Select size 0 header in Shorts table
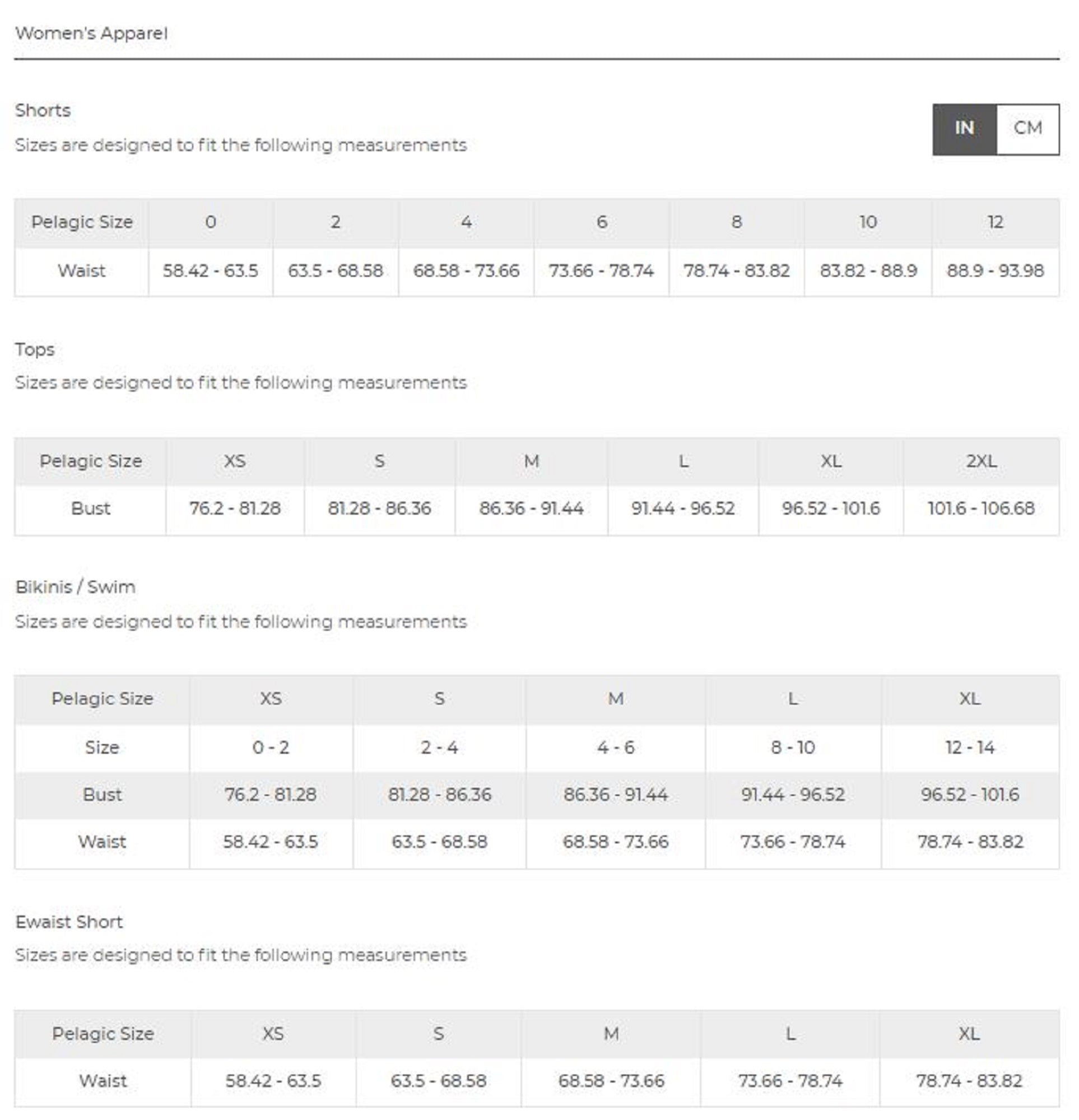 [x=211, y=222]
